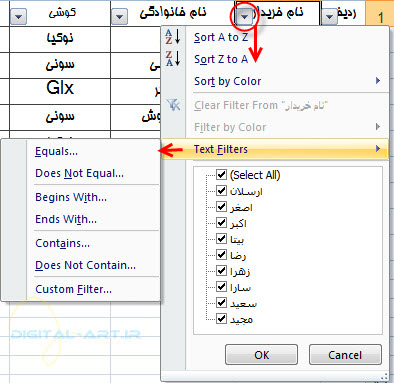
Task: Expand the Text Filters submenu arrow
Action: [x=378, y=149]
